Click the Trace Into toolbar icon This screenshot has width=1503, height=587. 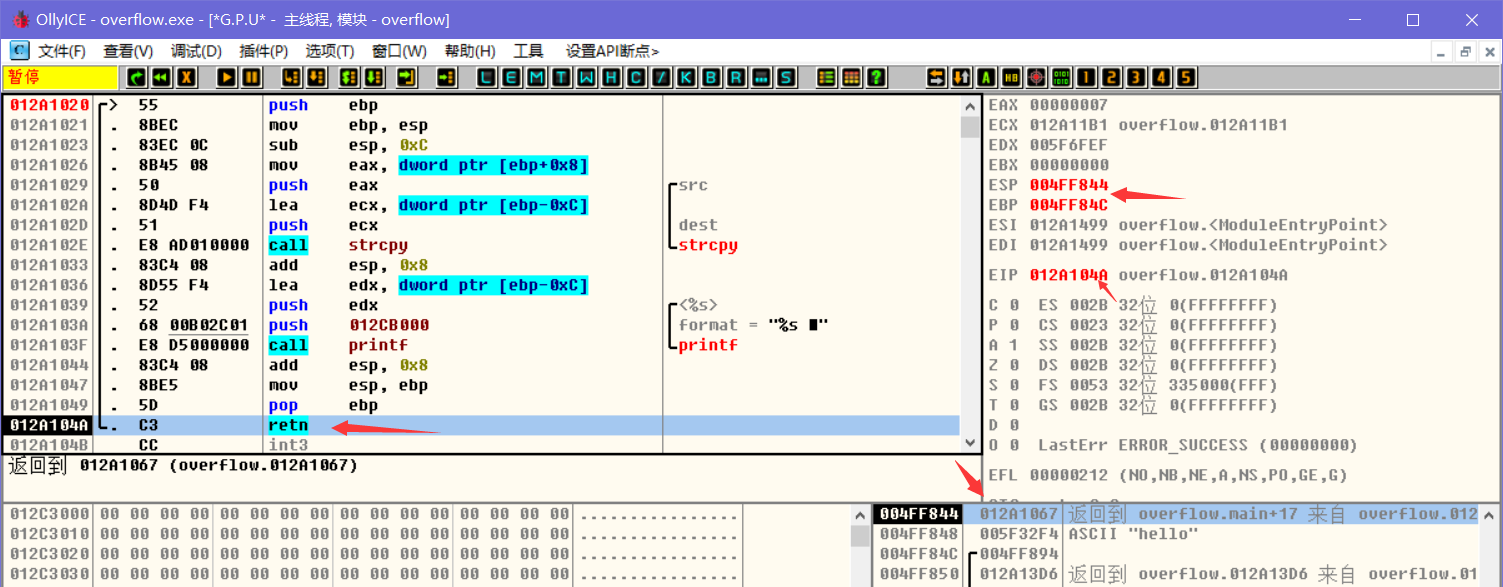pyautogui.click(x=349, y=77)
